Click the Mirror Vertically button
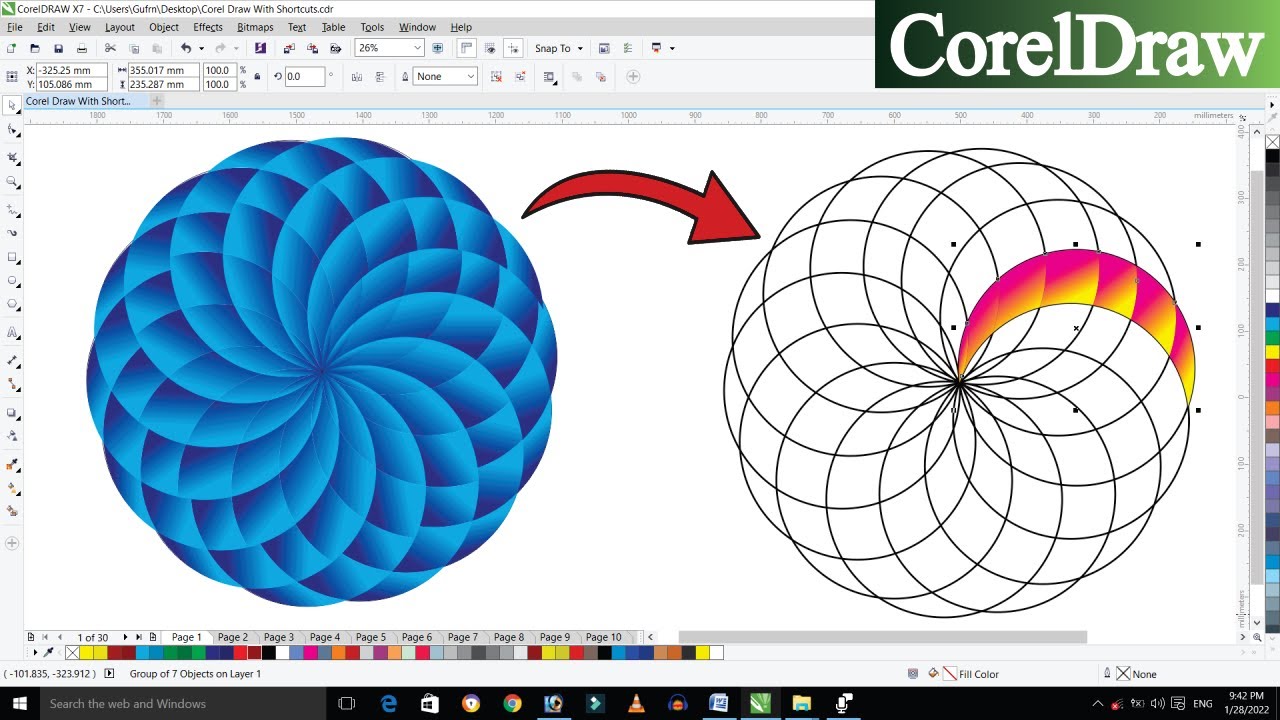The width and height of the screenshot is (1280, 720). coord(380,77)
